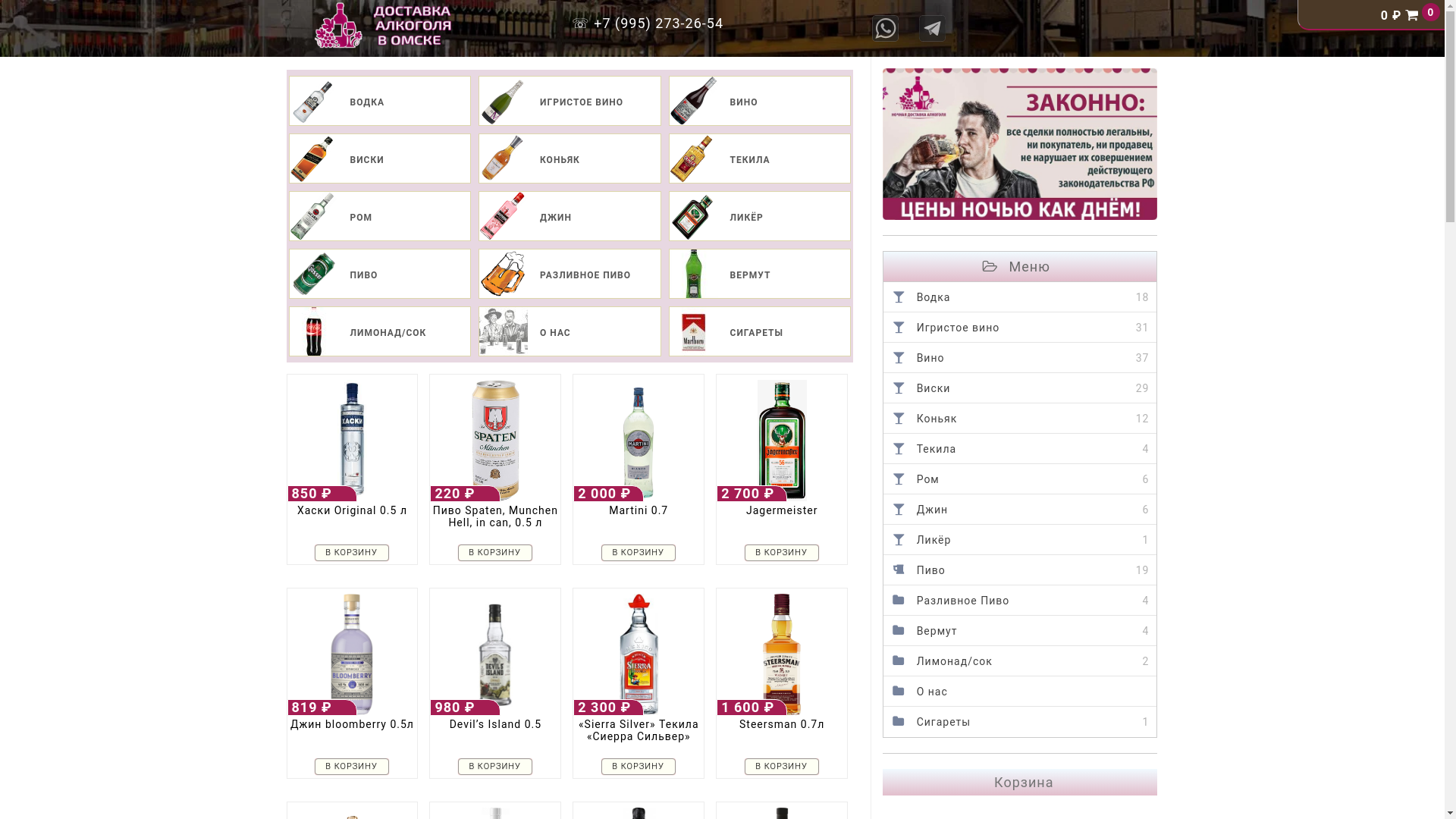Add Devil's Island 0.5 to cart
This screenshot has width=1456, height=819.
[x=495, y=767]
